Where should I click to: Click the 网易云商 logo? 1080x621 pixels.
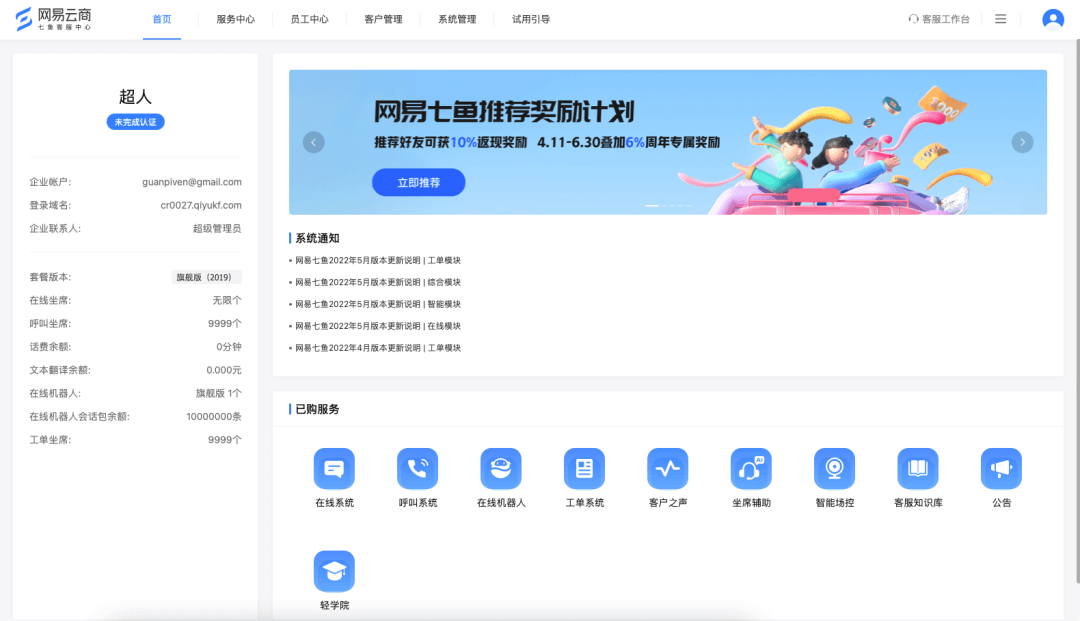[x=53, y=19]
